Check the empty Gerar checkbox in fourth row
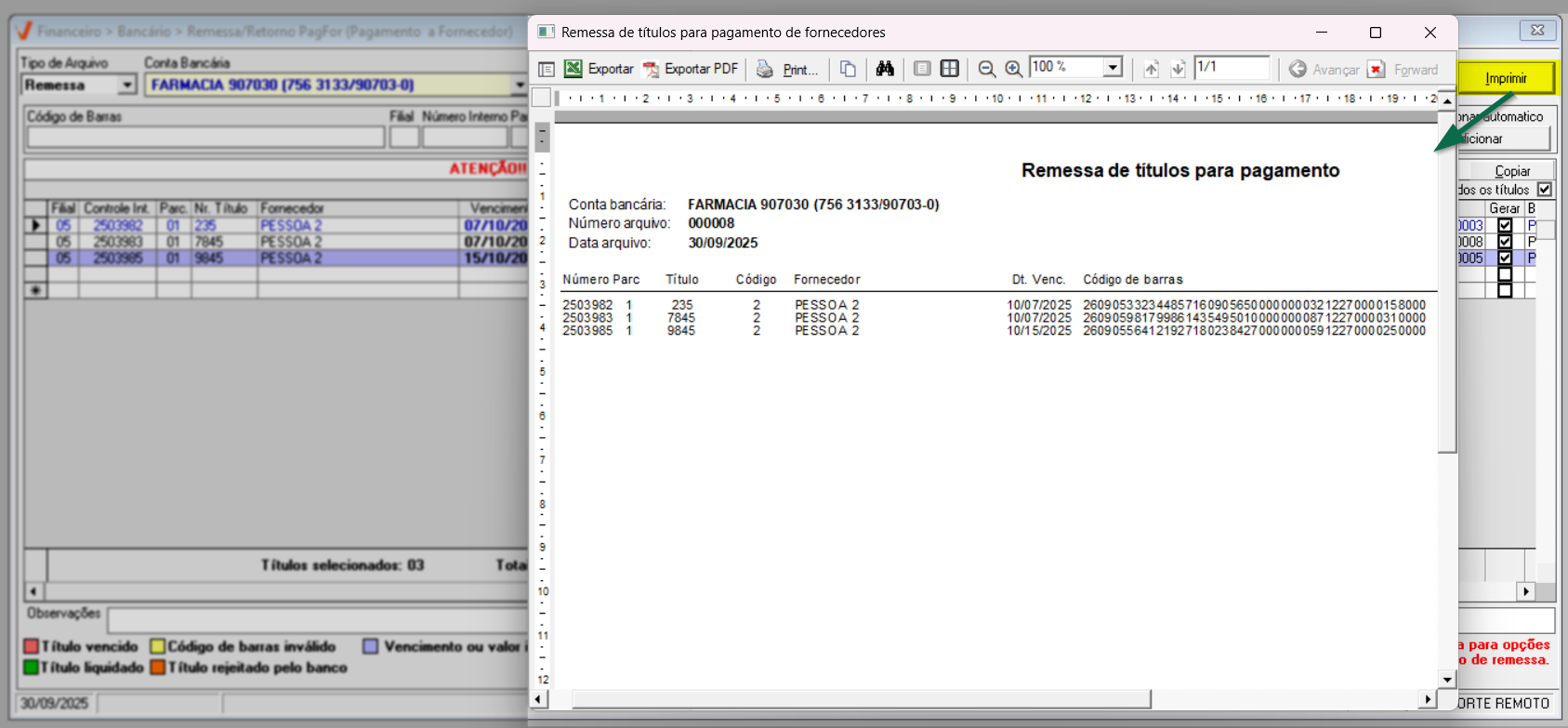Viewport: 1568px width, 728px height. (x=1505, y=274)
